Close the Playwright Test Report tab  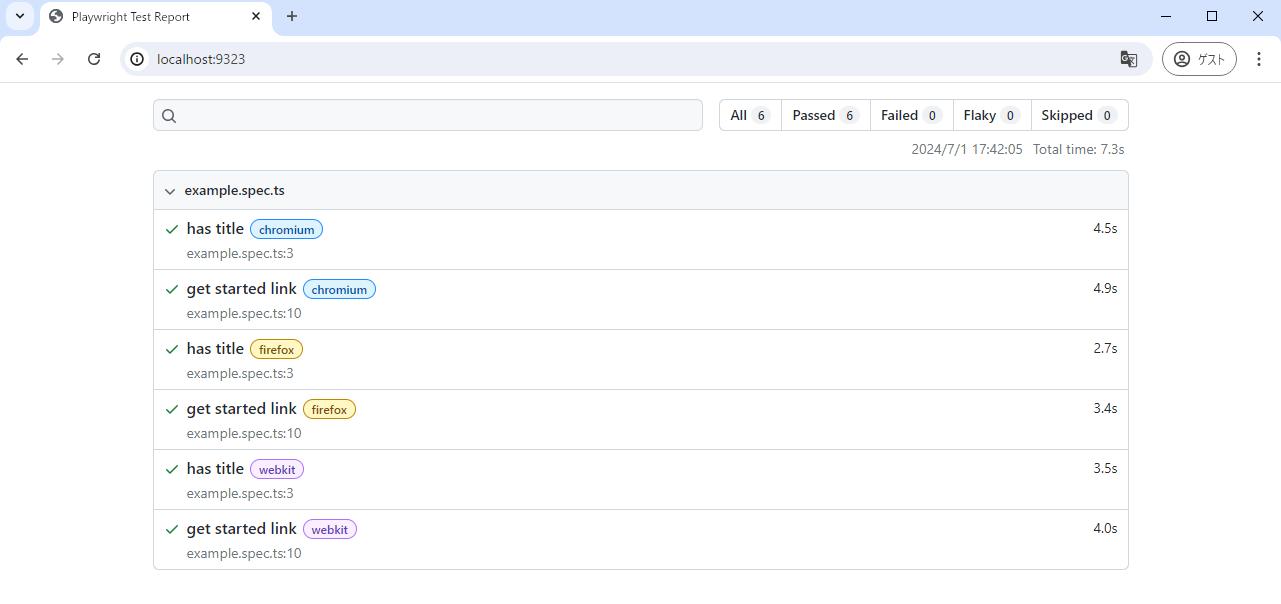(x=256, y=16)
